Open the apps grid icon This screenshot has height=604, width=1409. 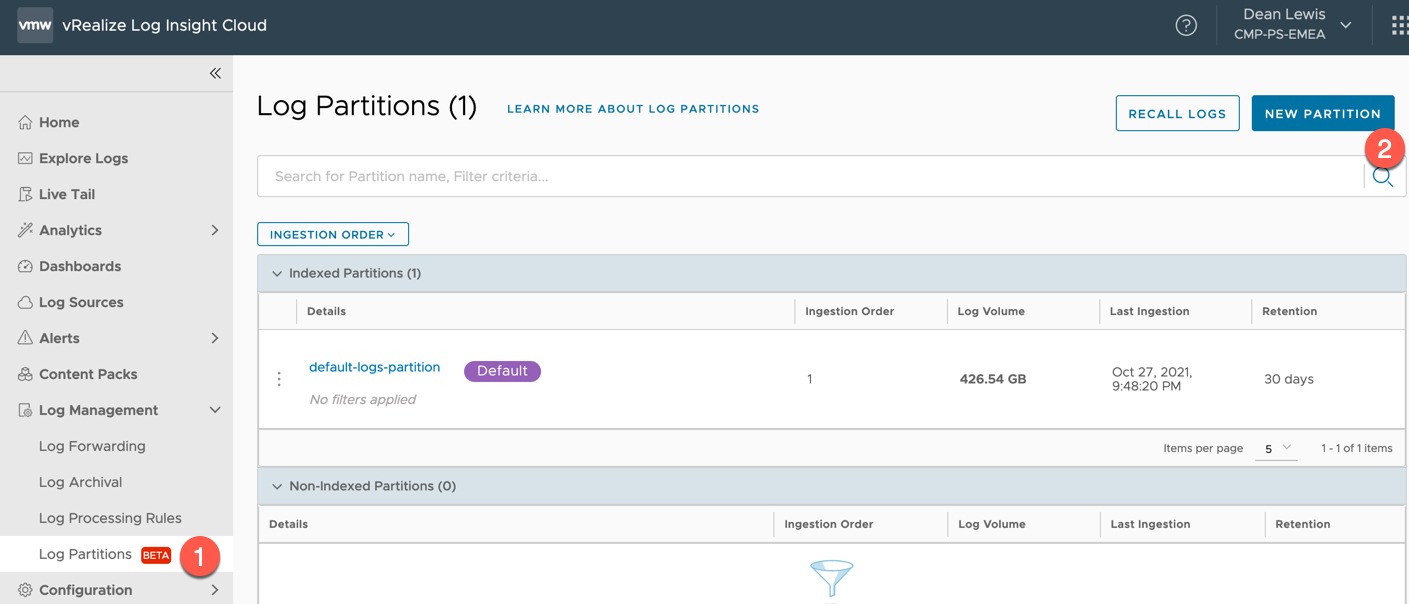pos(1399,25)
